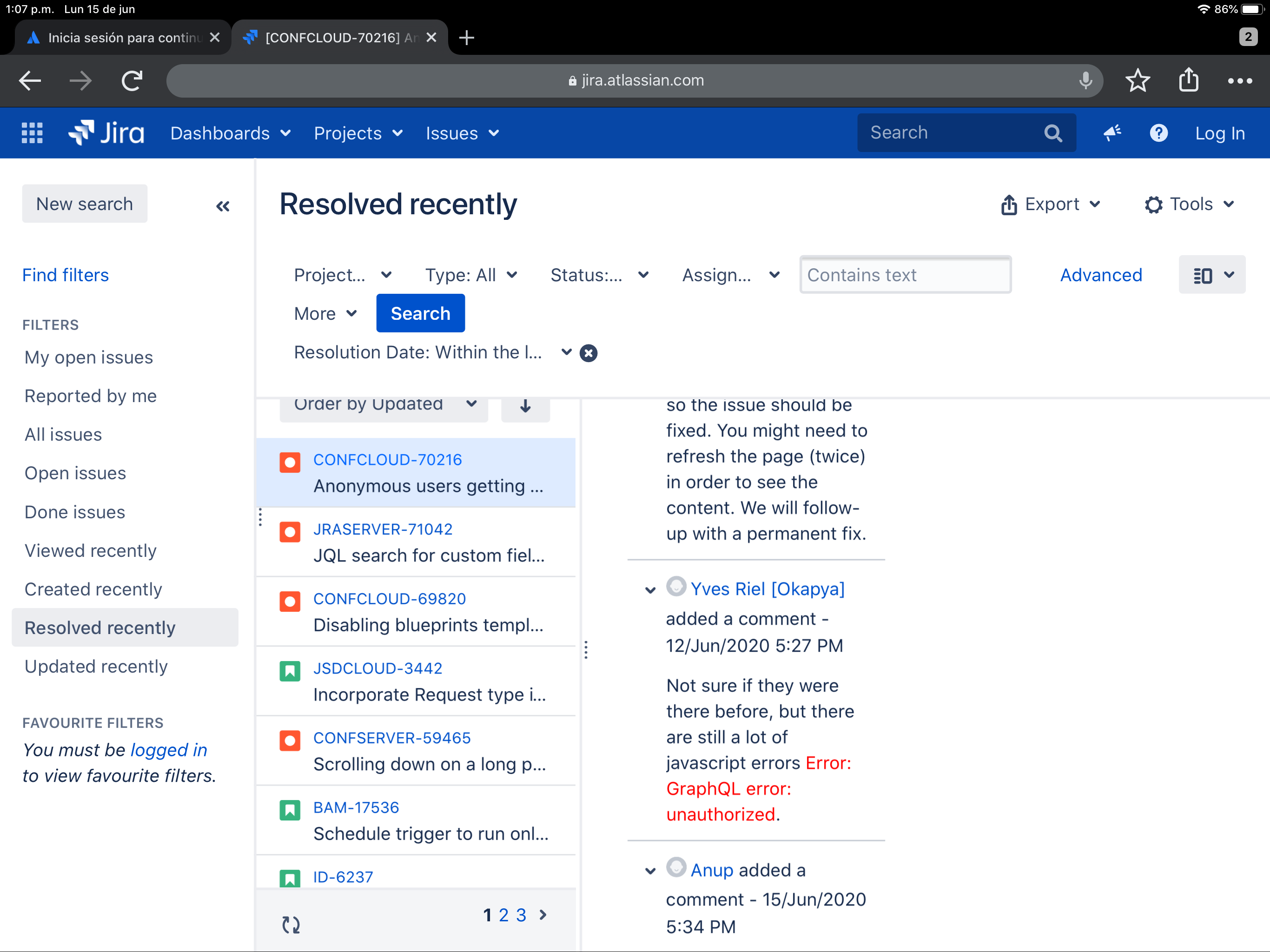Collapse the filters sidebar with the double chevron
1270x952 pixels.
coord(223,205)
